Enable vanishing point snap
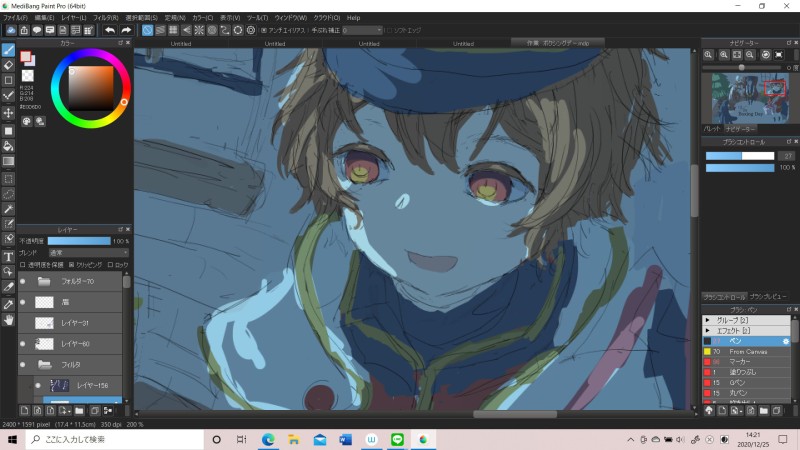 (x=186, y=30)
